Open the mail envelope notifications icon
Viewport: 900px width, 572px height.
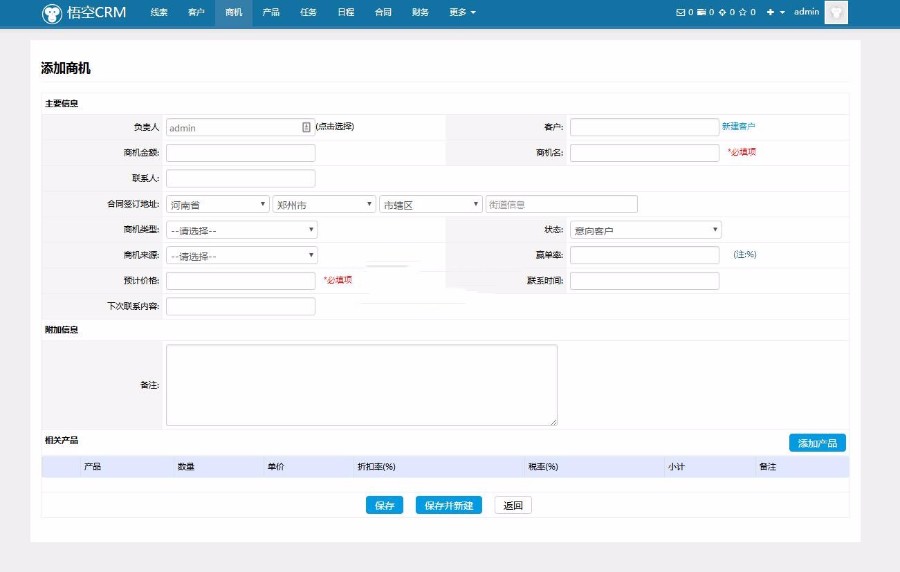pos(680,12)
